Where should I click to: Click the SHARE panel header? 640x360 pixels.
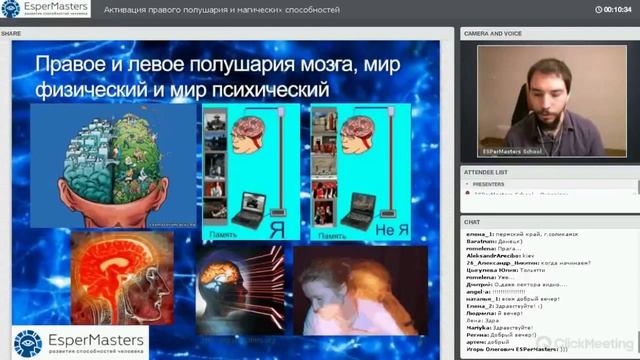(227, 33)
